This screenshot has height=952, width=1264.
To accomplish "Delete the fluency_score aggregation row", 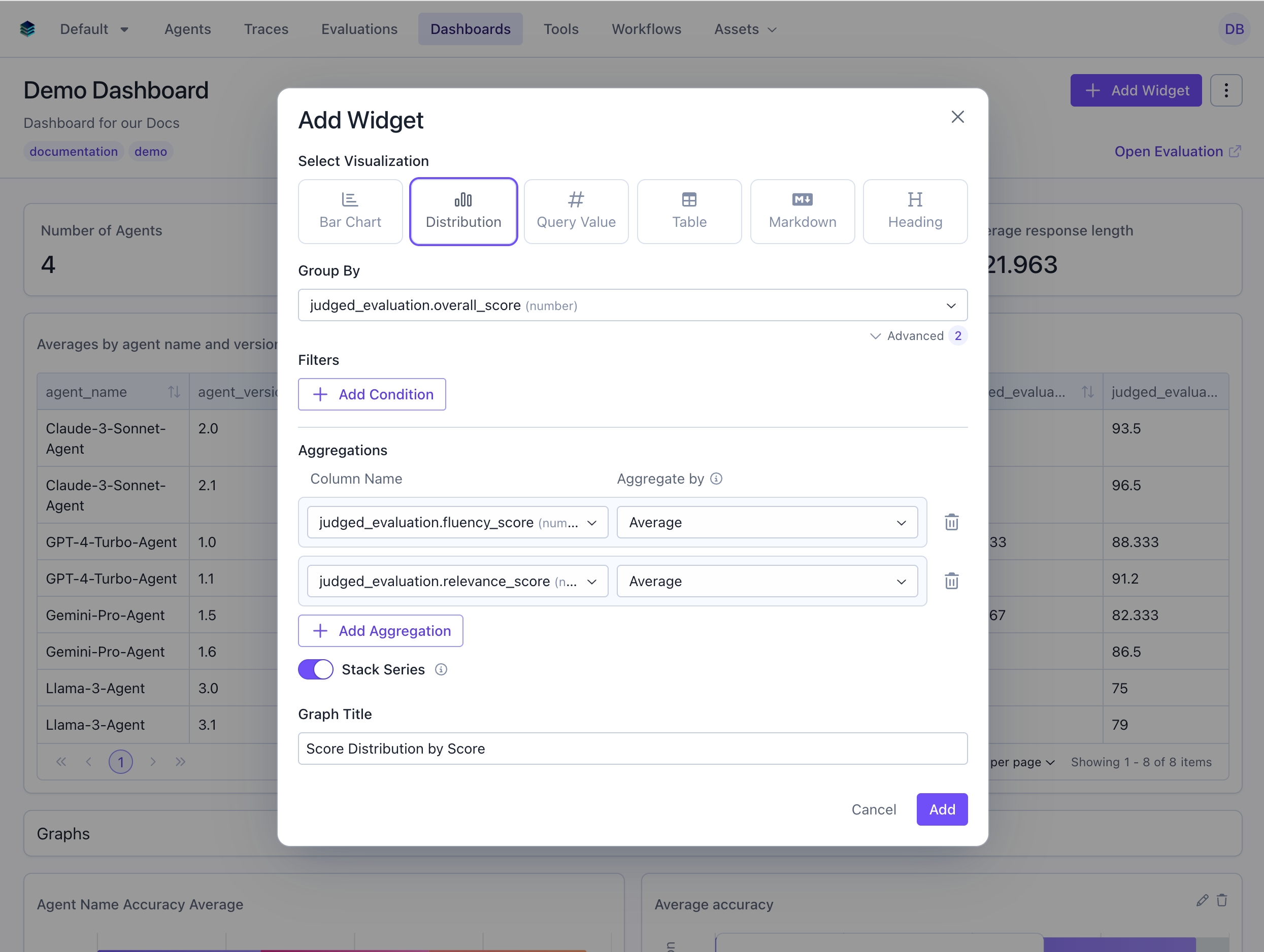I will pos(951,522).
